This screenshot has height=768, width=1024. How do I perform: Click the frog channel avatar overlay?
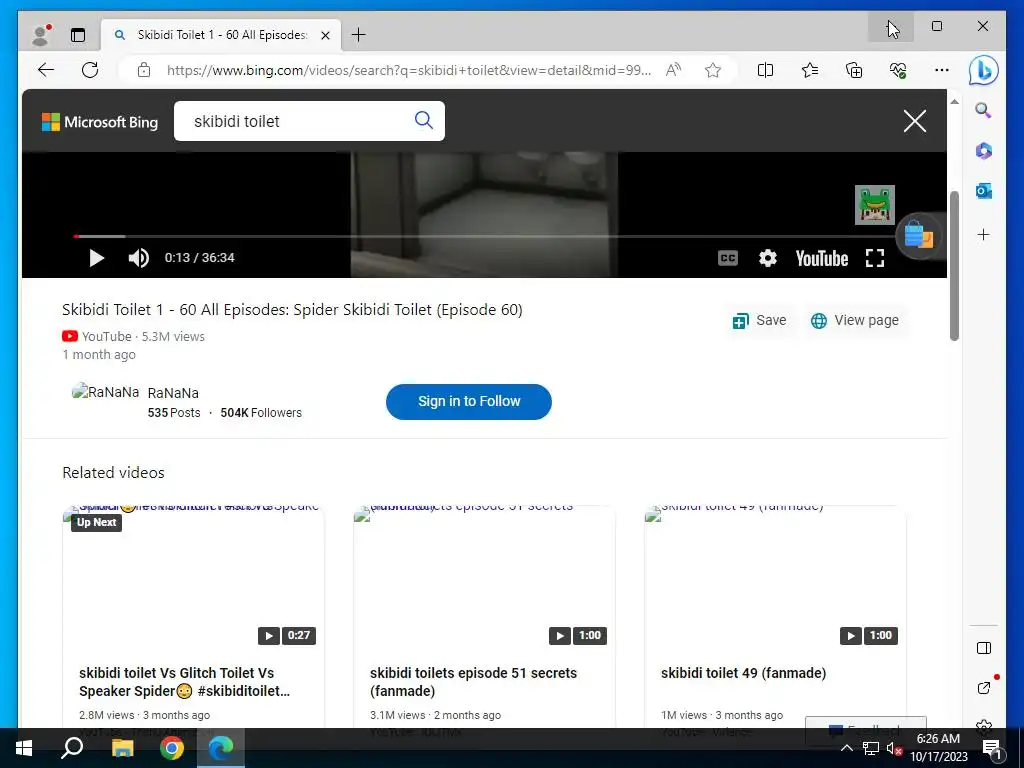[x=874, y=204]
